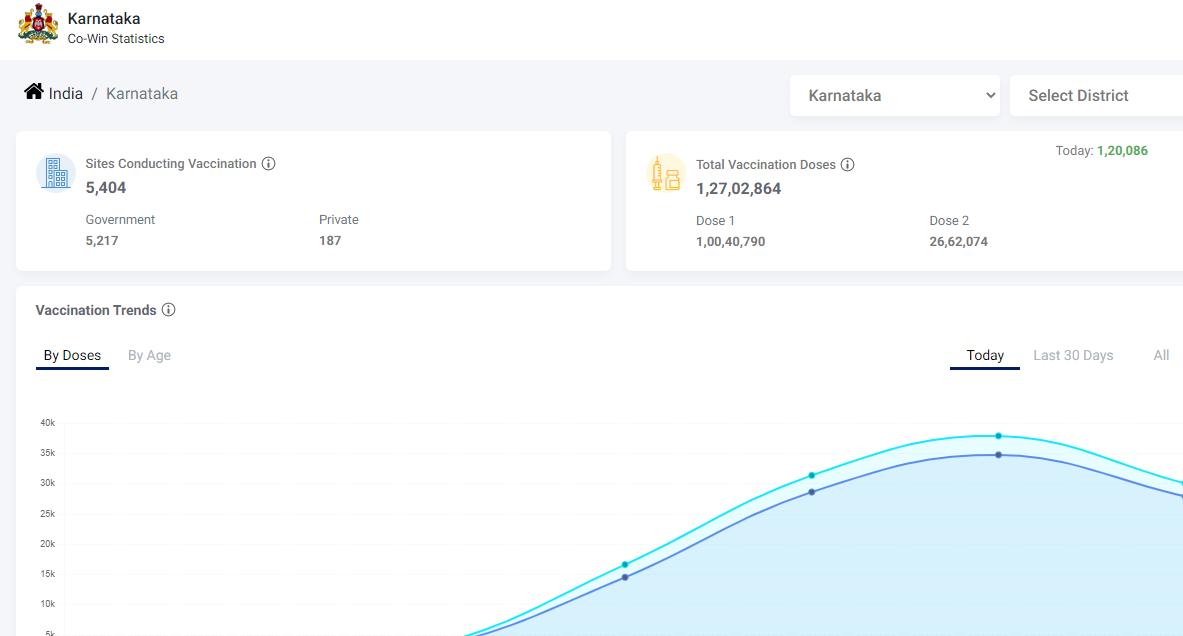Click the peak point on dark blue line
This screenshot has width=1183, height=636.
pos(998,455)
